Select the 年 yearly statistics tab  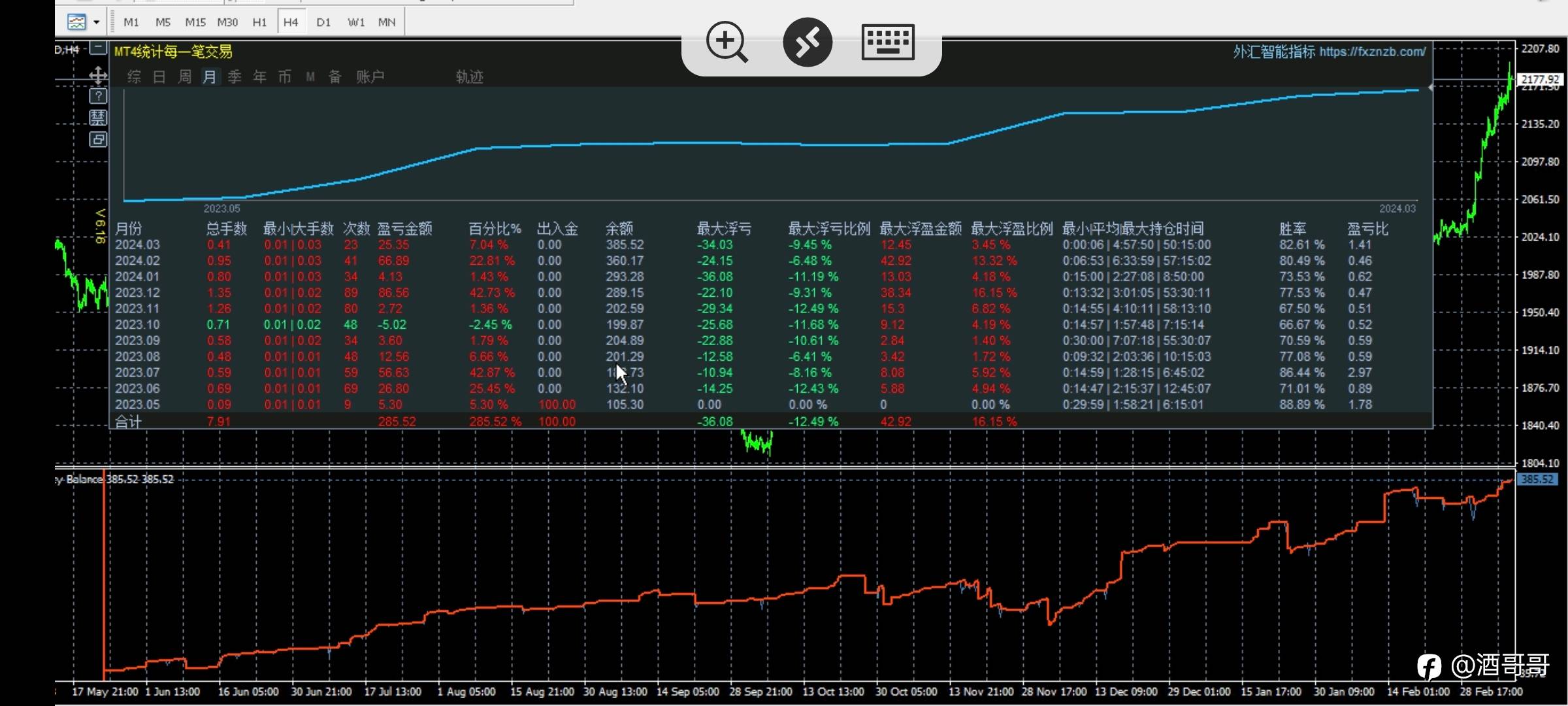click(x=259, y=77)
